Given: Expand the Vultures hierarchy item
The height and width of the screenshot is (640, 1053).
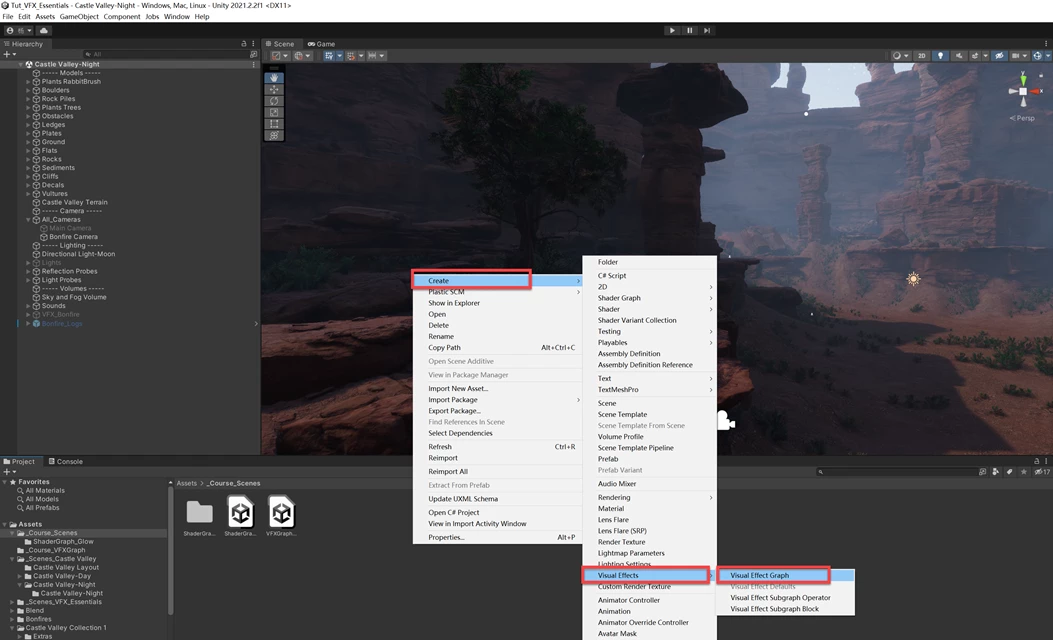Looking at the screenshot, I should [28, 194].
